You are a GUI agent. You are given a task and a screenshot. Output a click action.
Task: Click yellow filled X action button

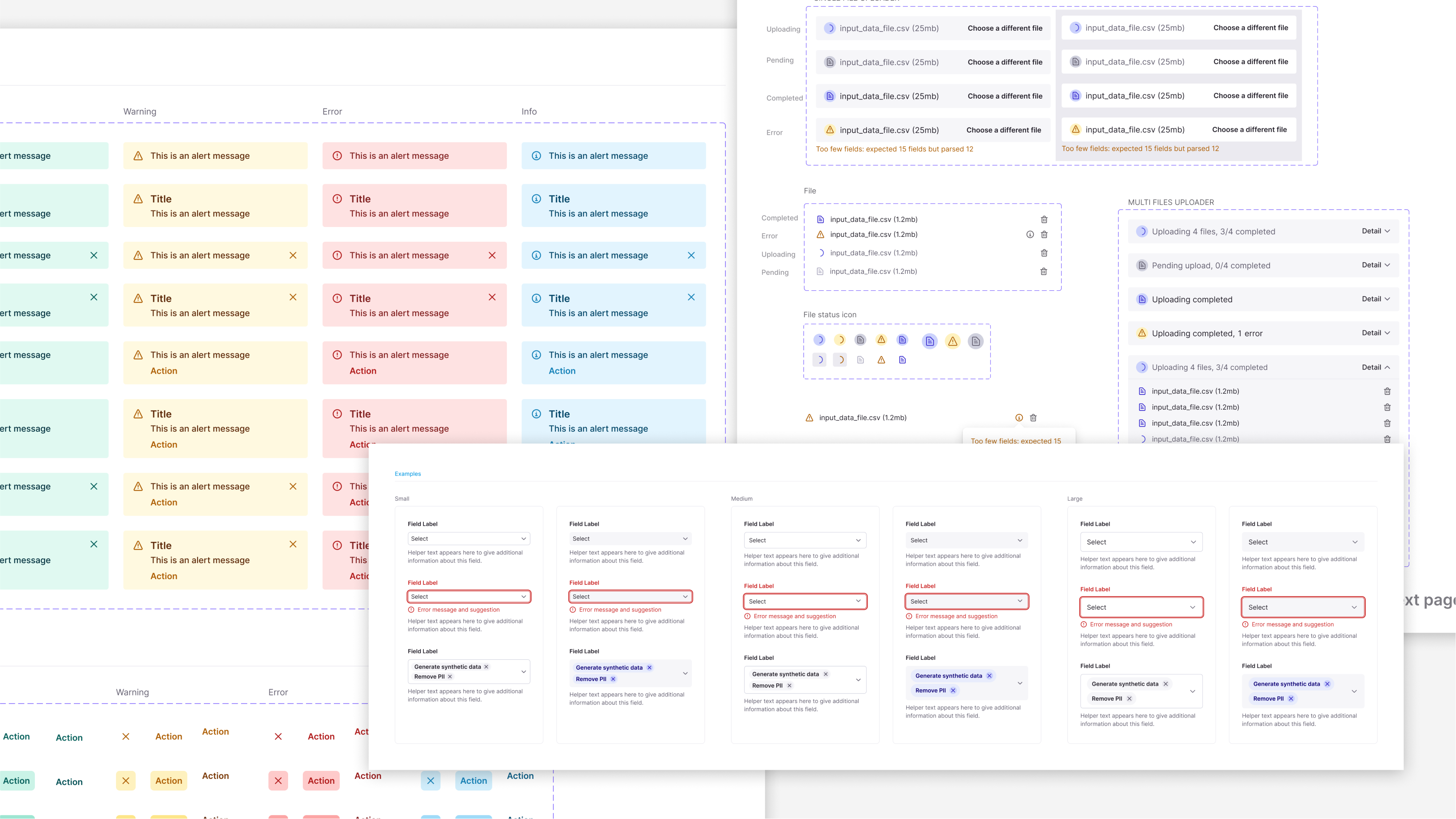tap(125, 781)
